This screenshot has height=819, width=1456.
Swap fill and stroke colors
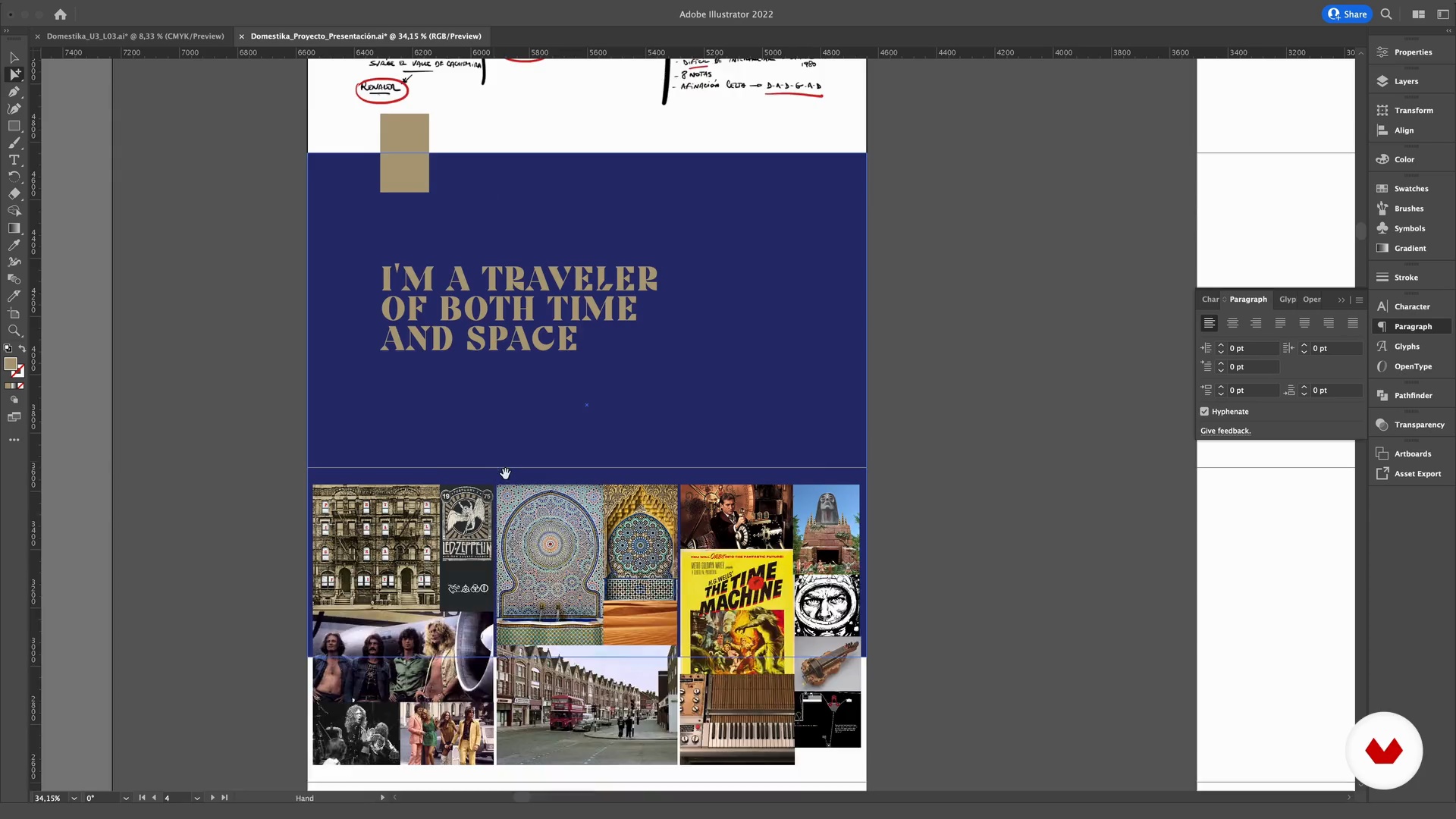pos(22,349)
